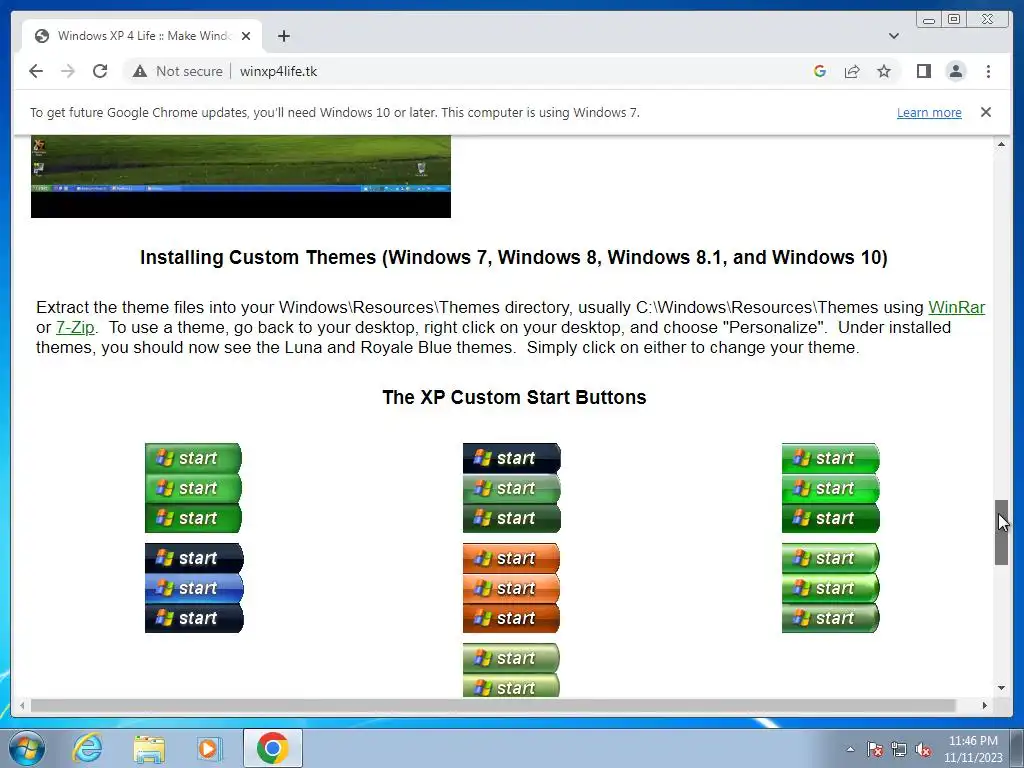Restore down the Chrome window
This screenshot has width=1024, height=768.
(954, 20)
